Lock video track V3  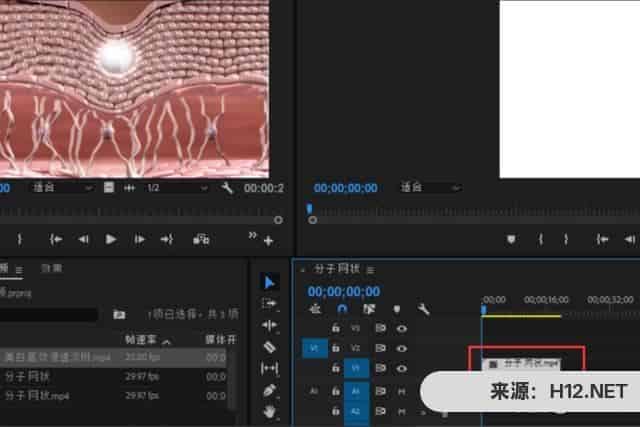[336, 328]
